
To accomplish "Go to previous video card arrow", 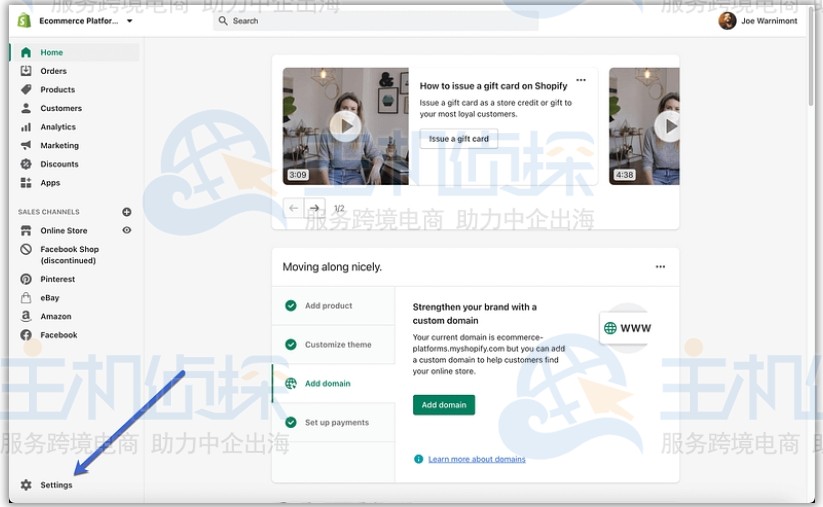I will (293, 208).
